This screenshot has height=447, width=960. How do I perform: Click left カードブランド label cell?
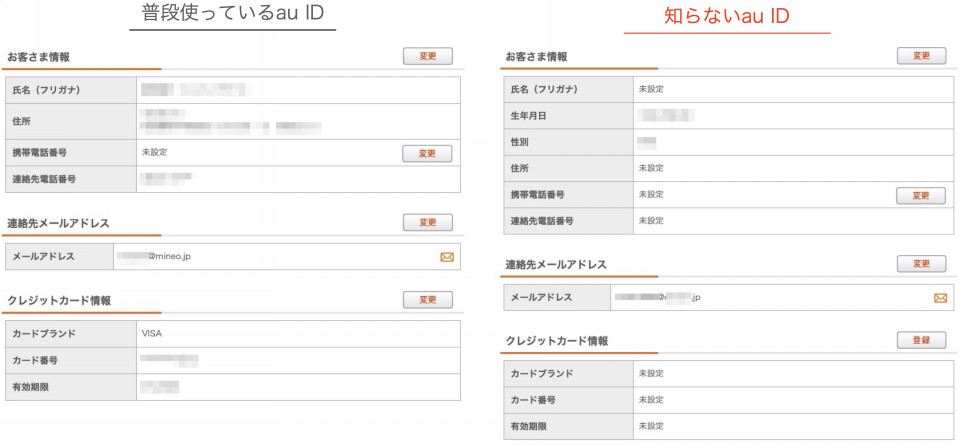point(70,334)
